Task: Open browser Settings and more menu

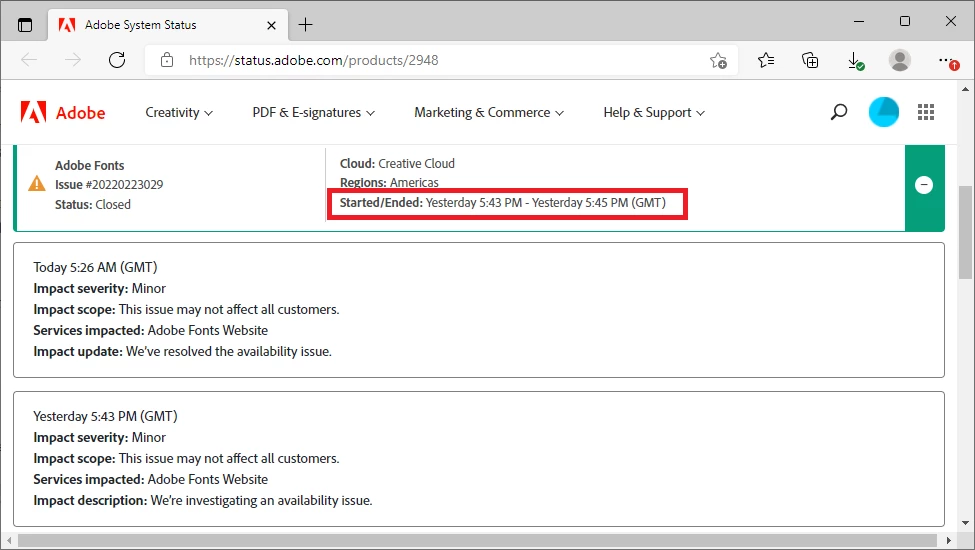Action: [x=948, y=61]
